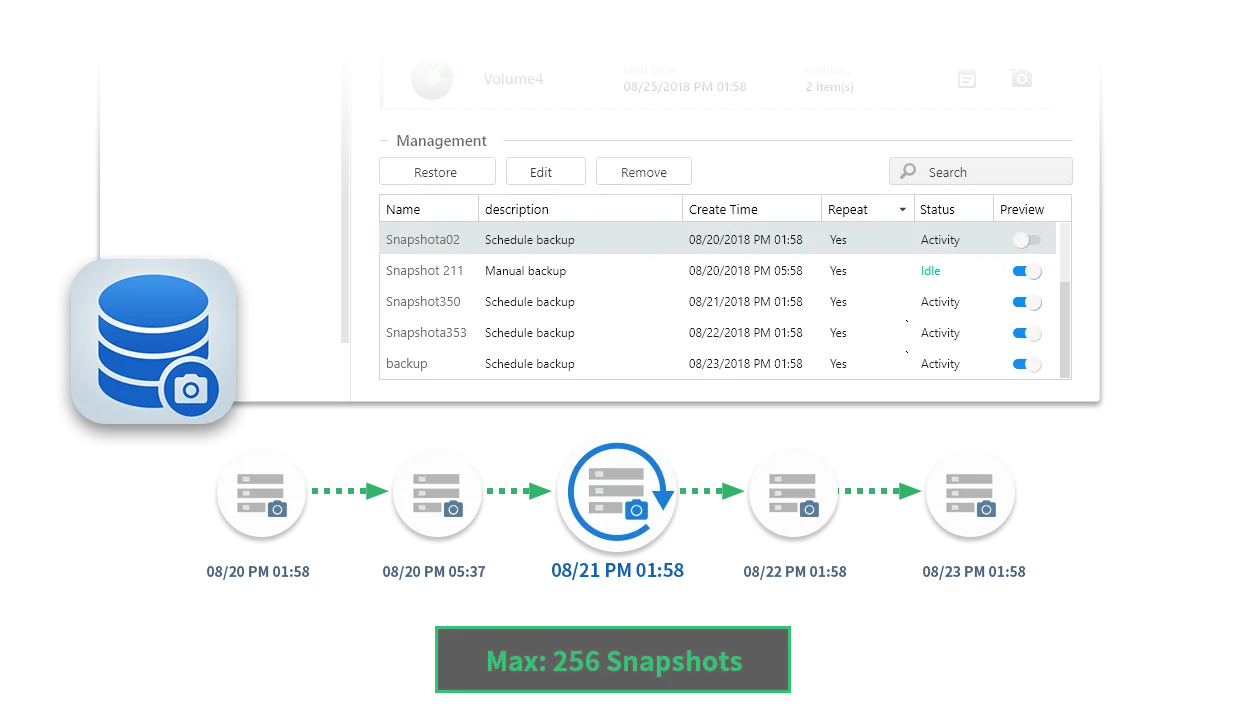Switch off preview toggle for Snapshota353
Image resolution: width=1247 pixels, height=724 pixels.
click(1027, 333)
